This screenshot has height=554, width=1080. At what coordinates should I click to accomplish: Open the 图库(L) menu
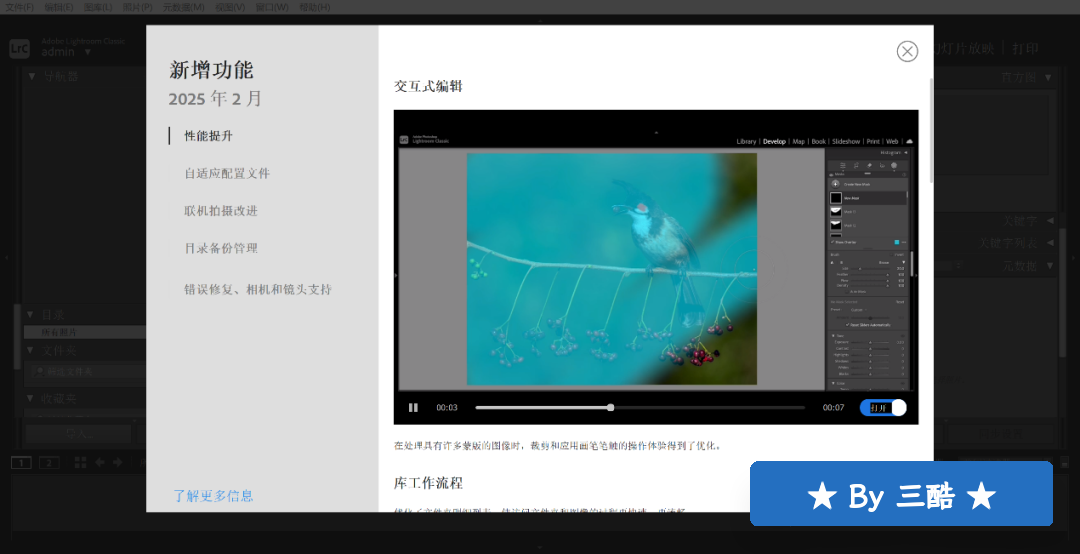pyautogui.click(x=98, y=7)
